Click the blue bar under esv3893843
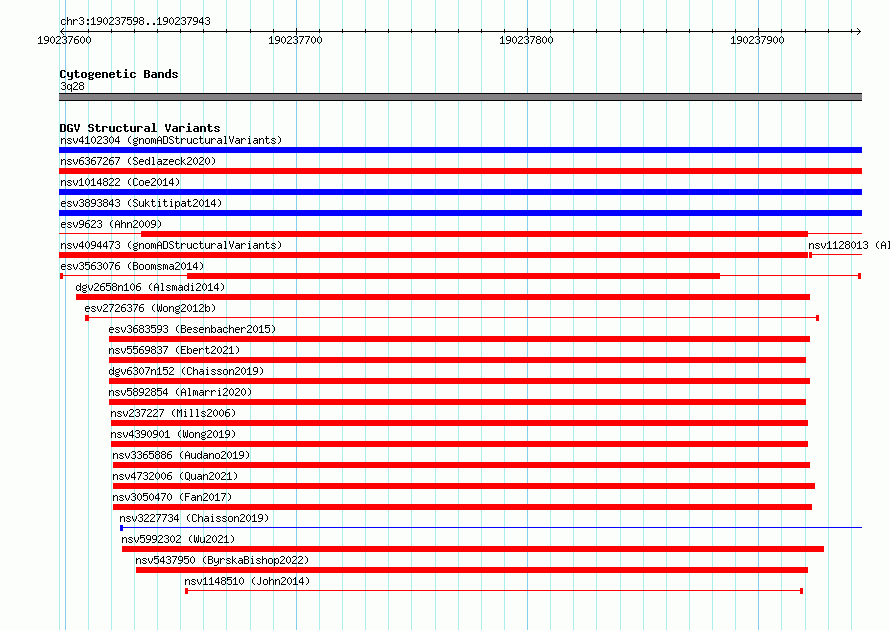 coord(460,213)
